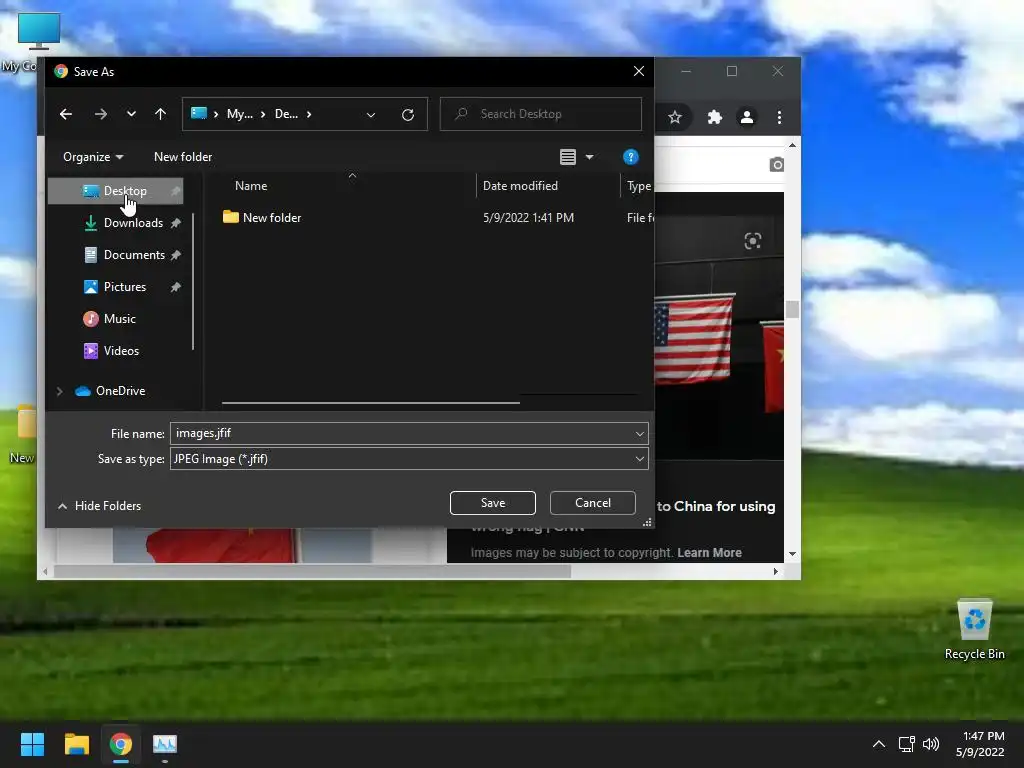Viewport: 1024px width, 768px height.
Task: Select the Recycle Bin desktop icon
Action: click(974, 629)
